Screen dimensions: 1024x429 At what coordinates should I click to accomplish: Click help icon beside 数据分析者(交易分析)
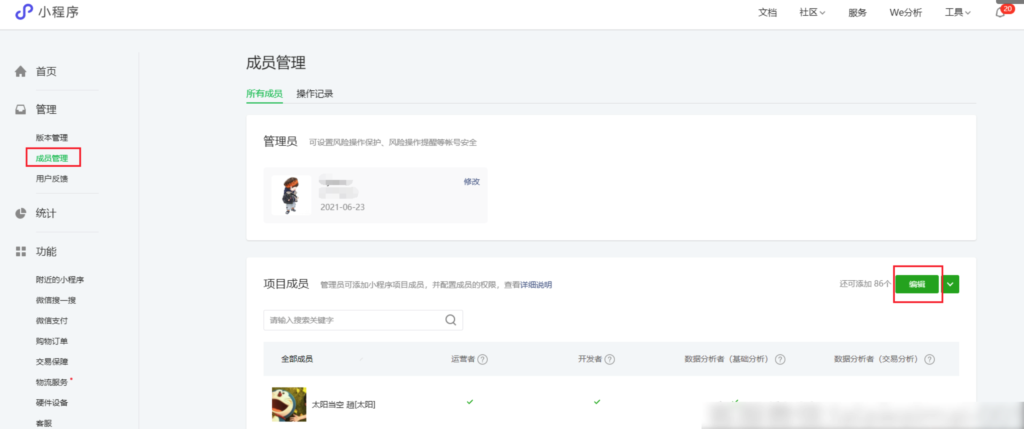[x=930, y=359]
